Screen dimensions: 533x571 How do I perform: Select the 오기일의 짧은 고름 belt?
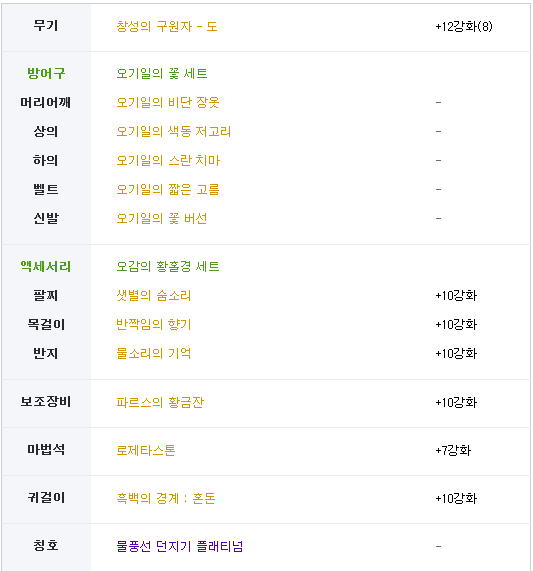(x=168, y=190)
